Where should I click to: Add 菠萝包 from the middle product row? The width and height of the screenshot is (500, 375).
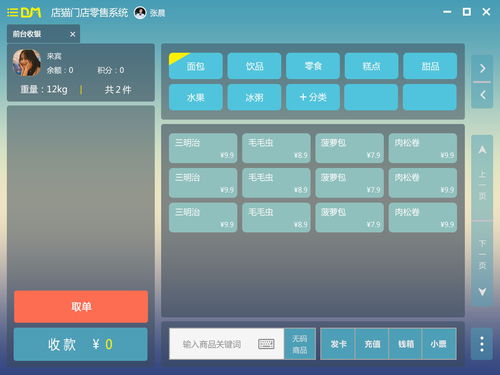(350, 183)
